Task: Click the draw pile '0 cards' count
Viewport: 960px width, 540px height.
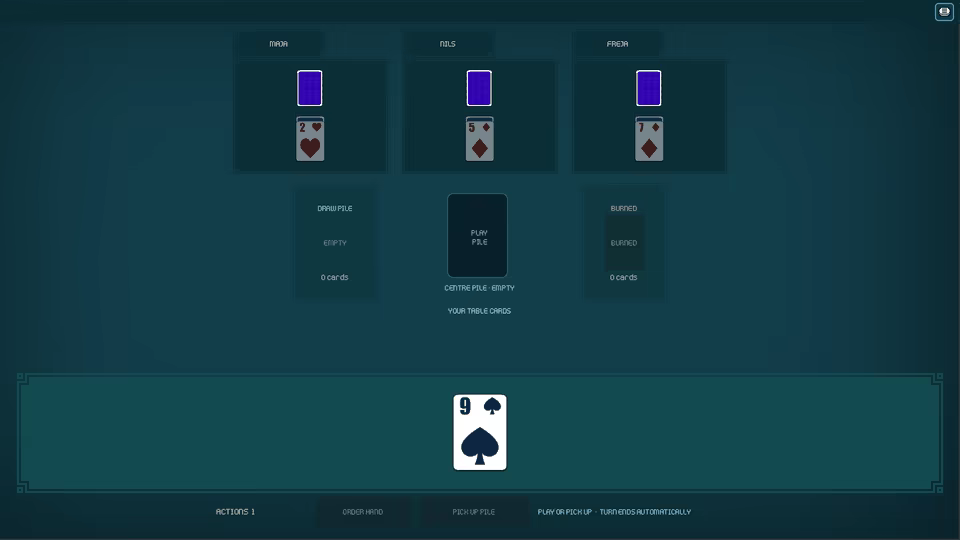Action: click(334, 277)
